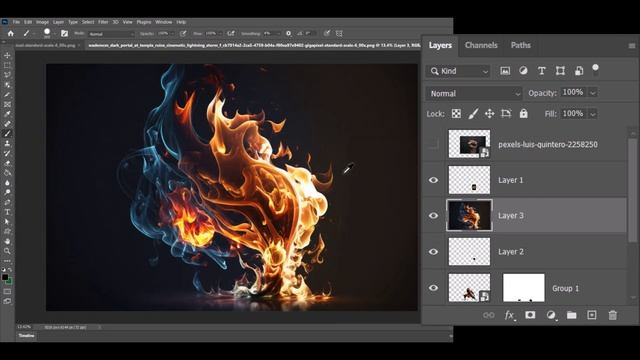Click the lock all padlock icon
Viewport: 640px width, 360px height.
523,114
